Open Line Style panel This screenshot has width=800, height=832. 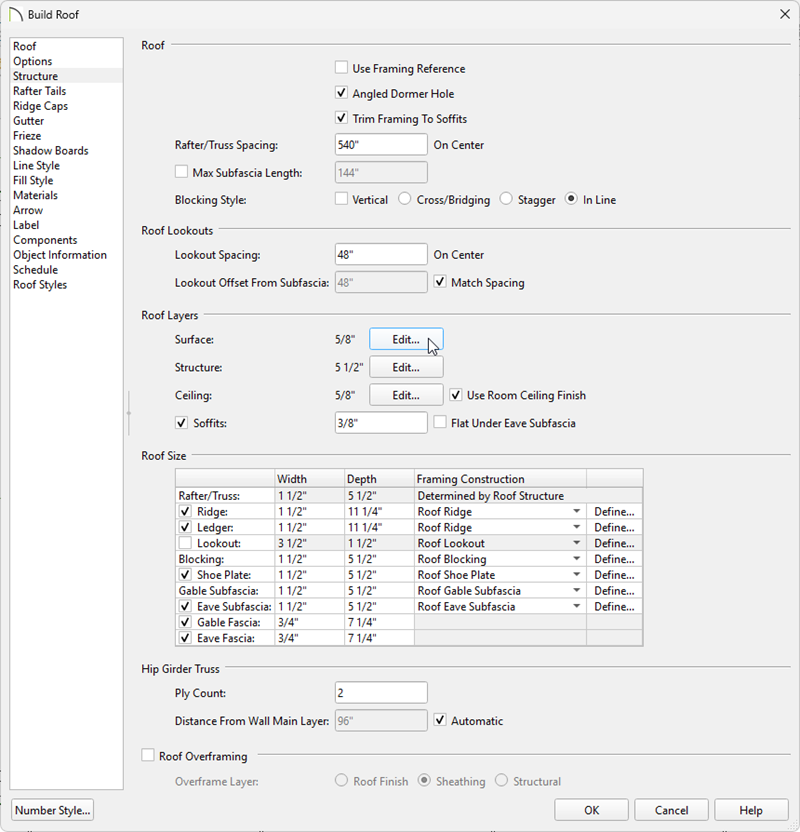37,165
